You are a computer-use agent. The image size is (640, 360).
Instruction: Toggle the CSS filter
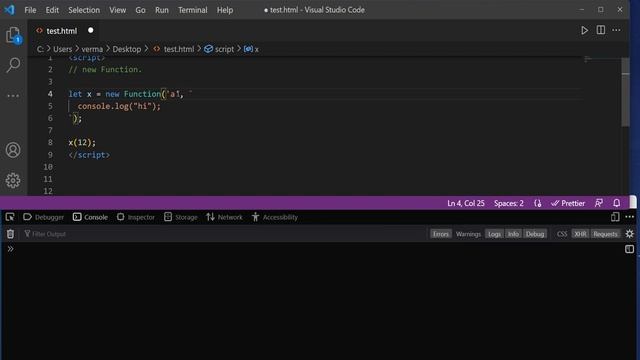562,234
